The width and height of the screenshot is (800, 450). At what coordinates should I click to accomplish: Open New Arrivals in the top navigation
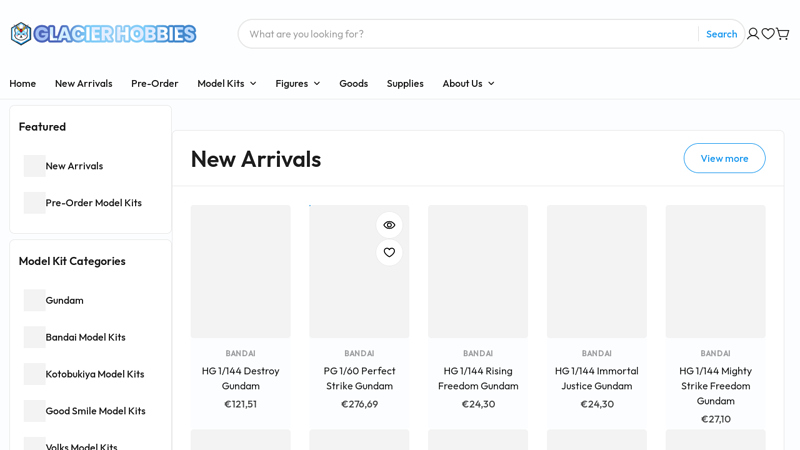pos(84,83)
